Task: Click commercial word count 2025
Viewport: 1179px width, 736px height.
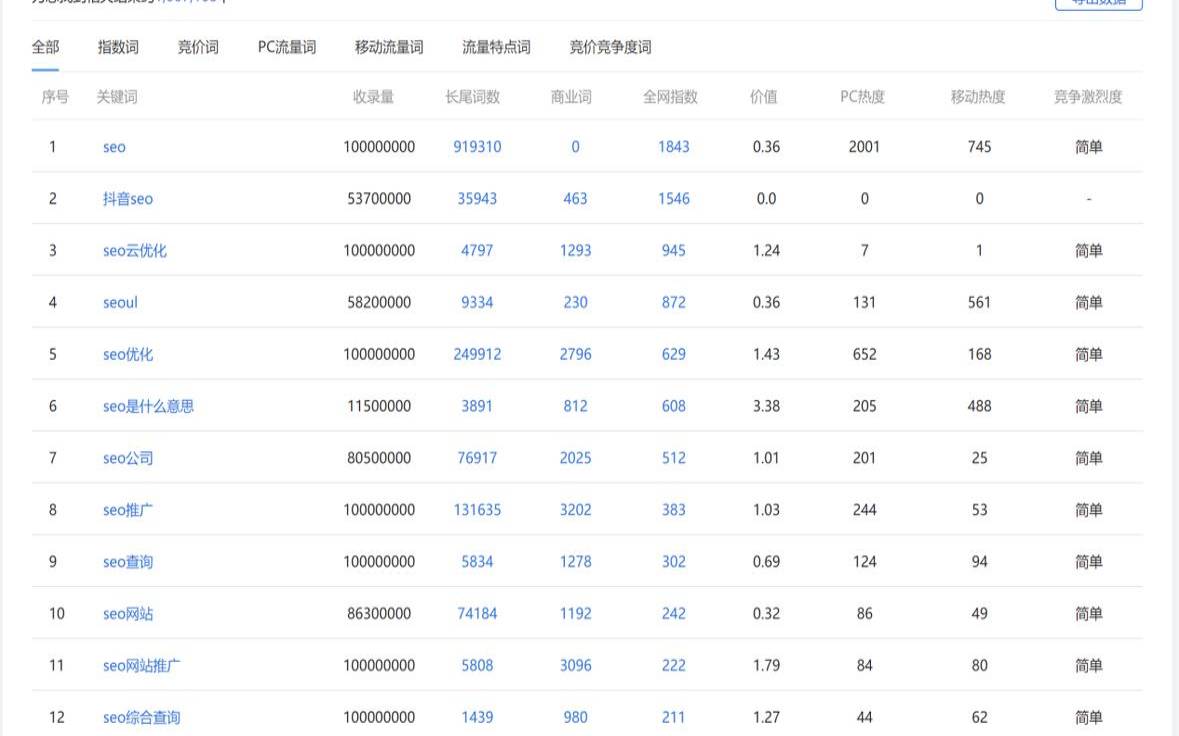Action: pyautogui.click(x=575, y=459)
